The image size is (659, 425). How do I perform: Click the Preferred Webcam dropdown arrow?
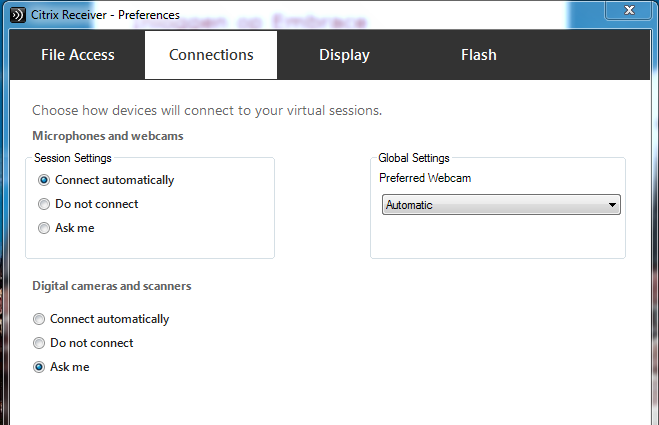click(x=612, y=205)
